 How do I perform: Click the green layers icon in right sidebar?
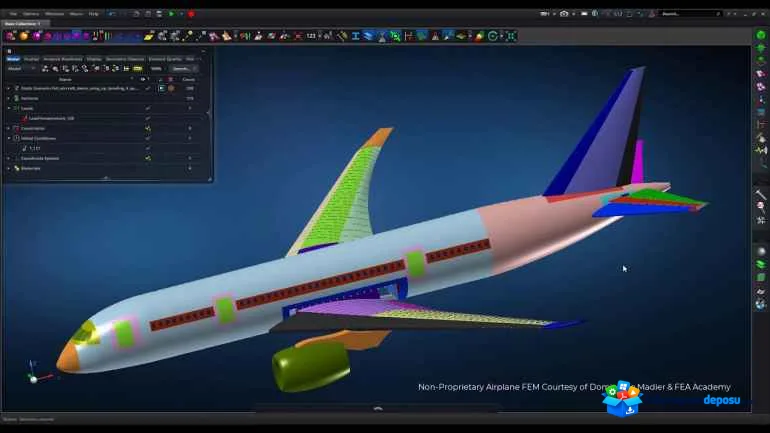pyautogui.click(x=761, y=264)
